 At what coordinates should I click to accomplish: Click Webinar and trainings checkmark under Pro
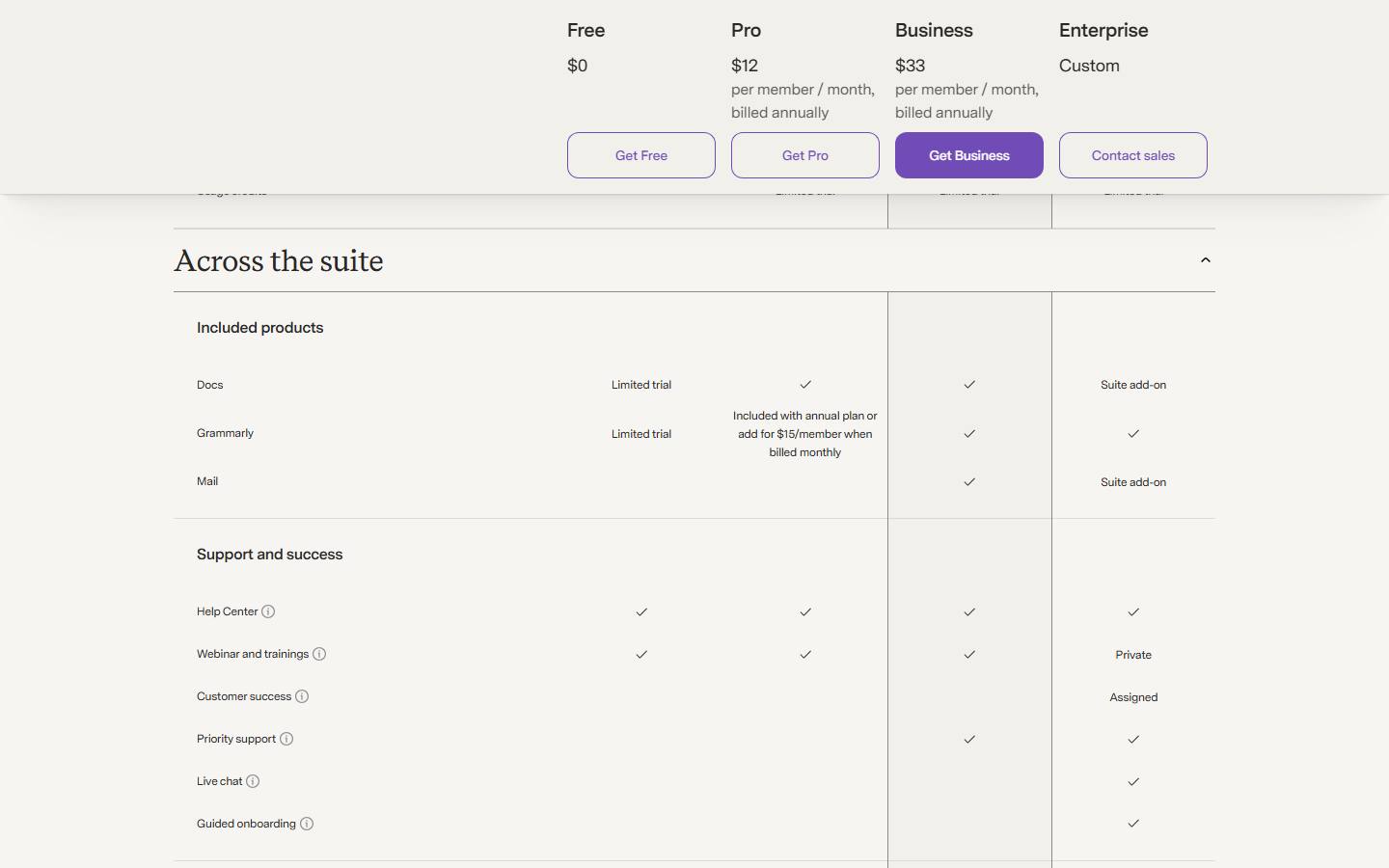(805, 655)
